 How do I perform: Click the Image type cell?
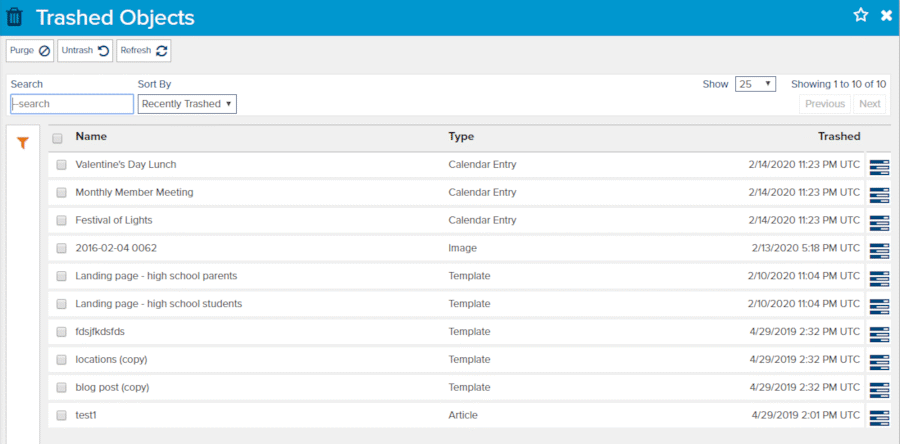(x=463, y=248)
